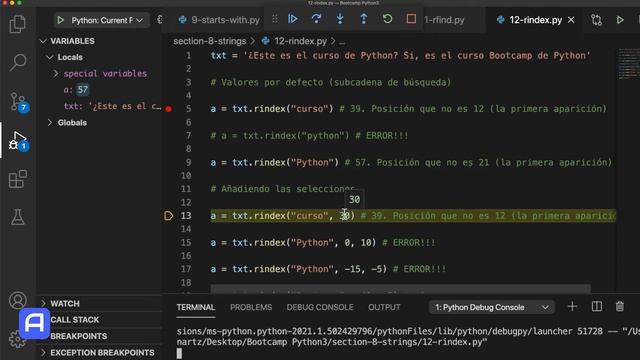640x360 pixels.
Task: Open the Extensions view
Action: (x=18, y=179)
